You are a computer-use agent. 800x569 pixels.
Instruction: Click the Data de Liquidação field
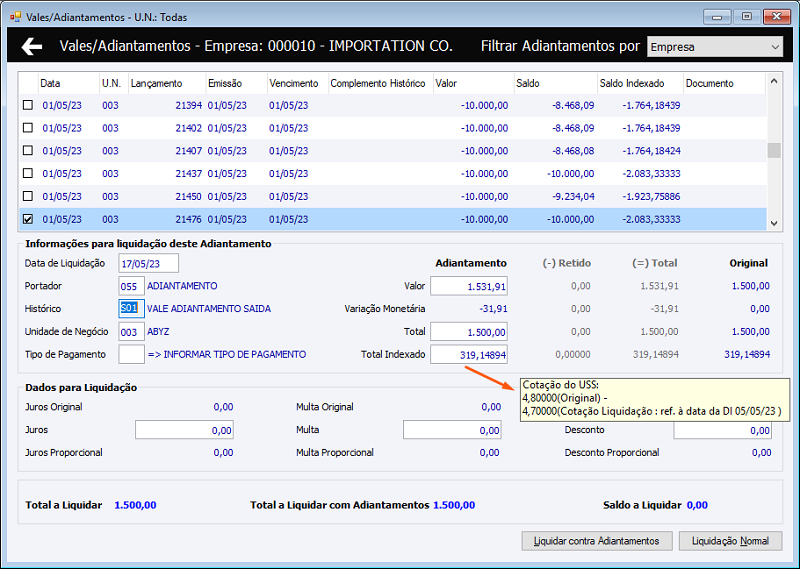pyautogui.click(x=148, y=263)
